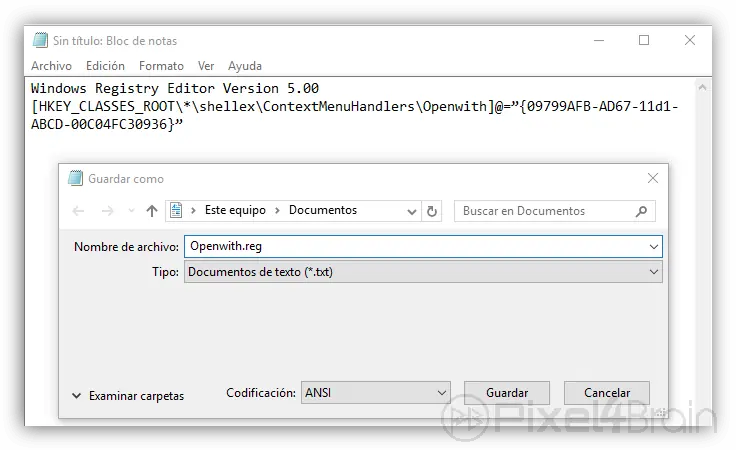Click the Notepad icon in the main title bar

point(40,40)
